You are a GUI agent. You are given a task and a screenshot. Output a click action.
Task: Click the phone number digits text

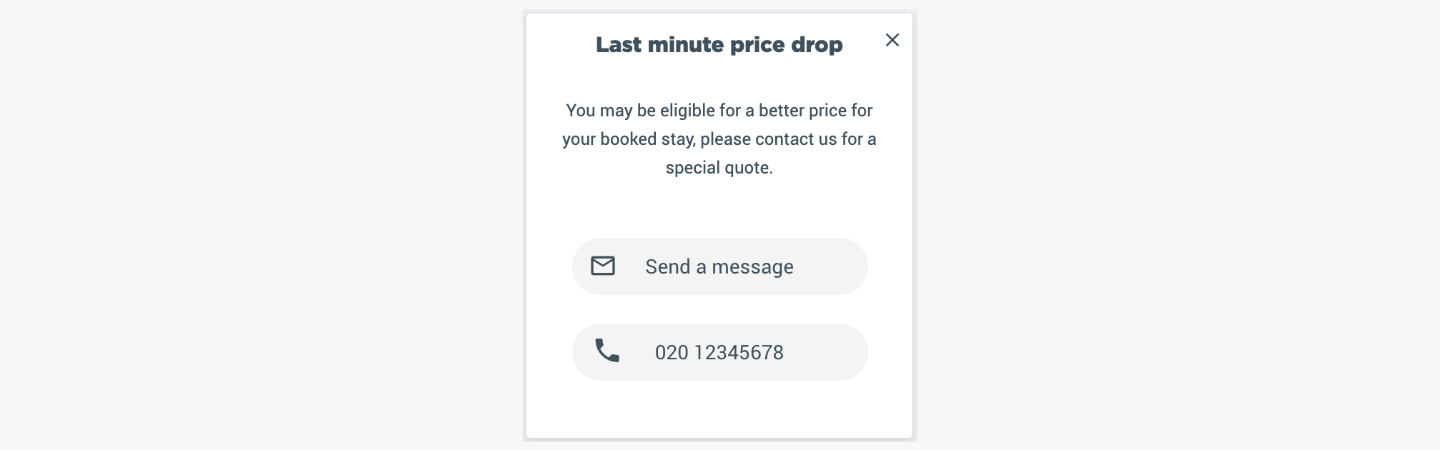(x=719, y=352)
